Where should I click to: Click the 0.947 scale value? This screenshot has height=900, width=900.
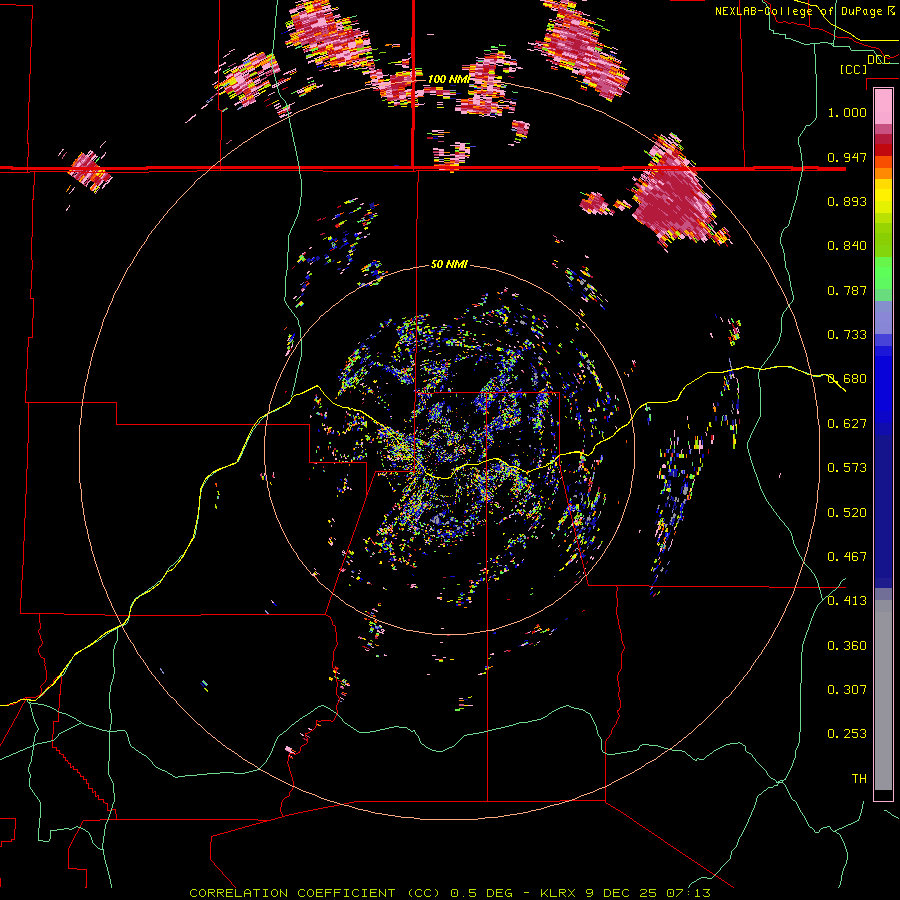tap(847, 157)
